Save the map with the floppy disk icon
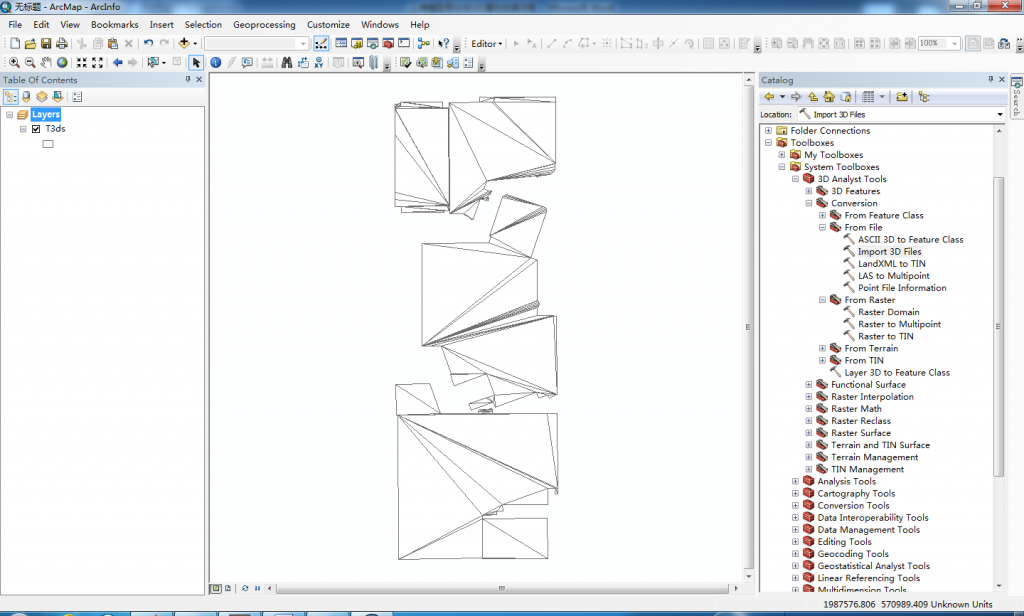1024x616 pixels. coord(46,44)
